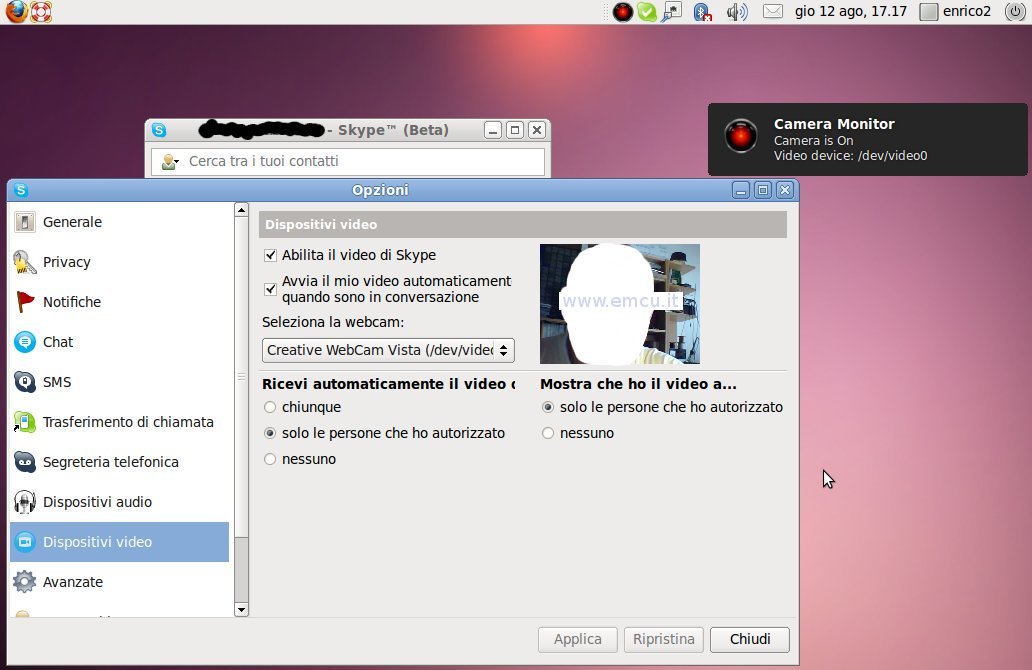Click the Skype logo in the Skype title bar
This screenshot has height=670, width=1032.
[x=159, y=130]
